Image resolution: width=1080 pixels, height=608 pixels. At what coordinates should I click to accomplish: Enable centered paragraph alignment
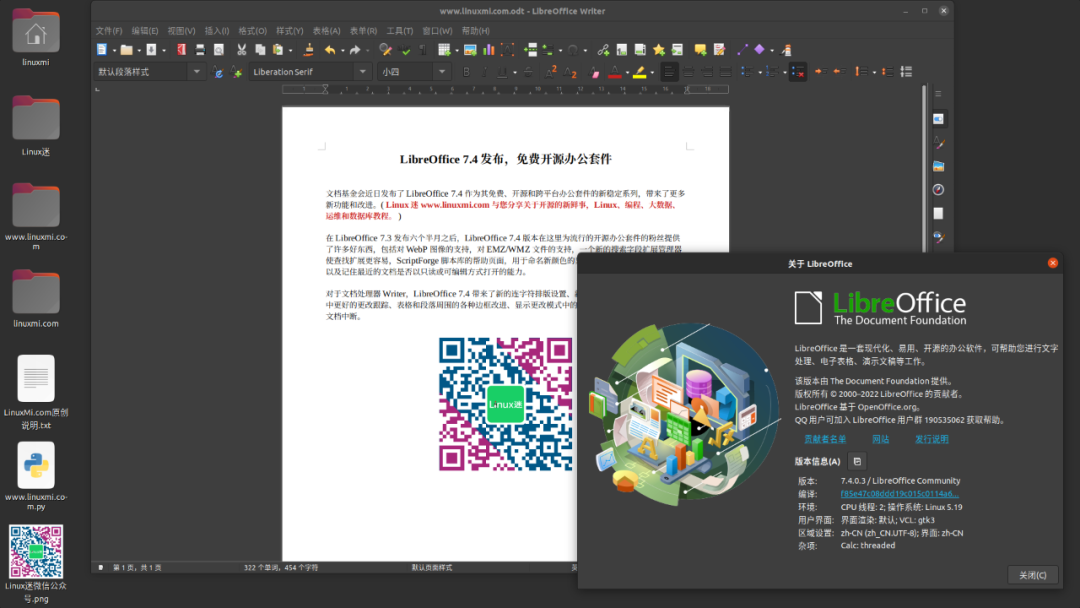coord(689,71)
